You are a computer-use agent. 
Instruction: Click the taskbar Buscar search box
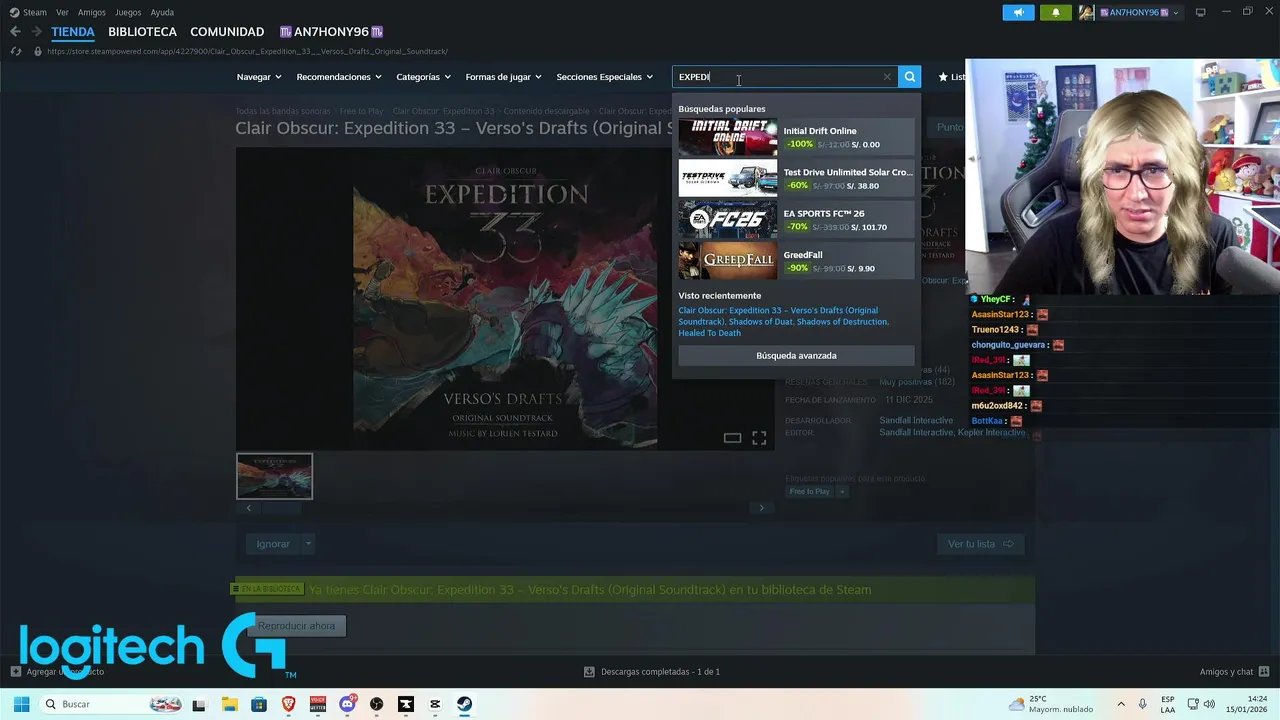[x=113, y=704]
